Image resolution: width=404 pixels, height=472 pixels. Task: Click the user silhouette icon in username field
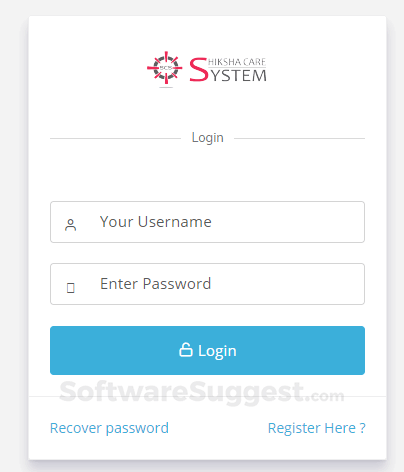coord(70,225)
